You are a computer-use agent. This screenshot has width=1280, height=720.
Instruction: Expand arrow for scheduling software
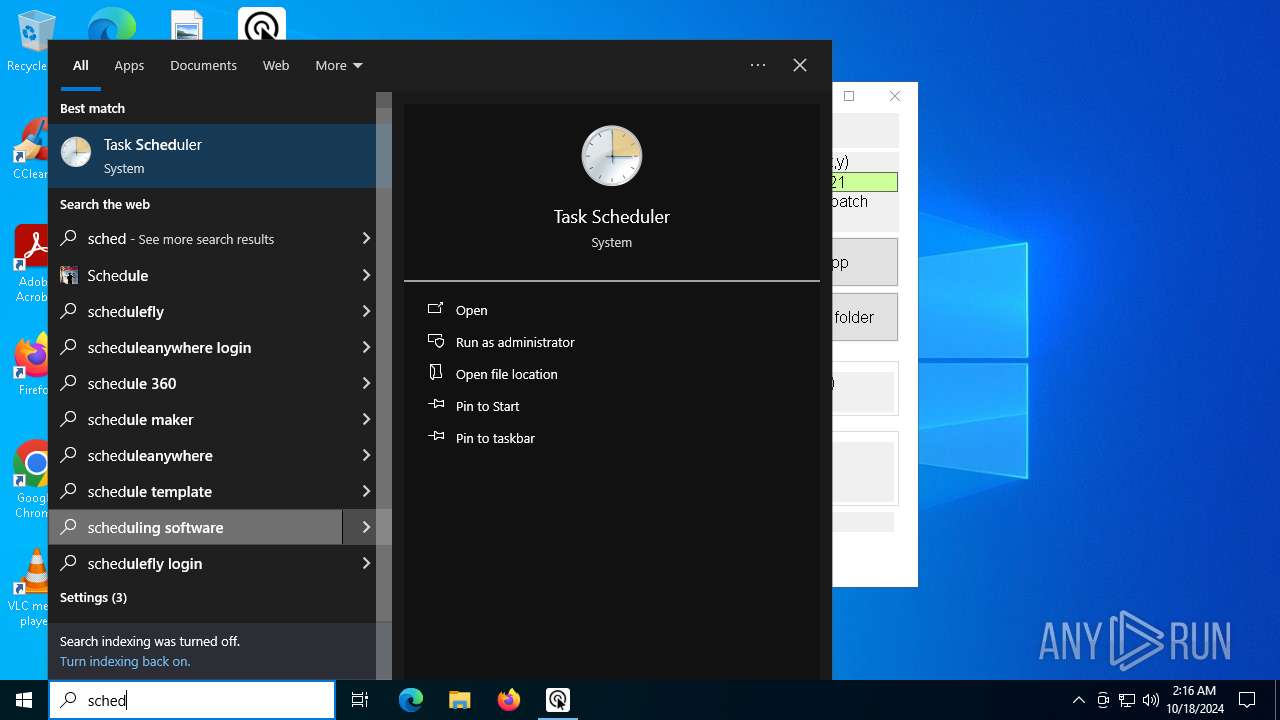(x=366, y=527)
